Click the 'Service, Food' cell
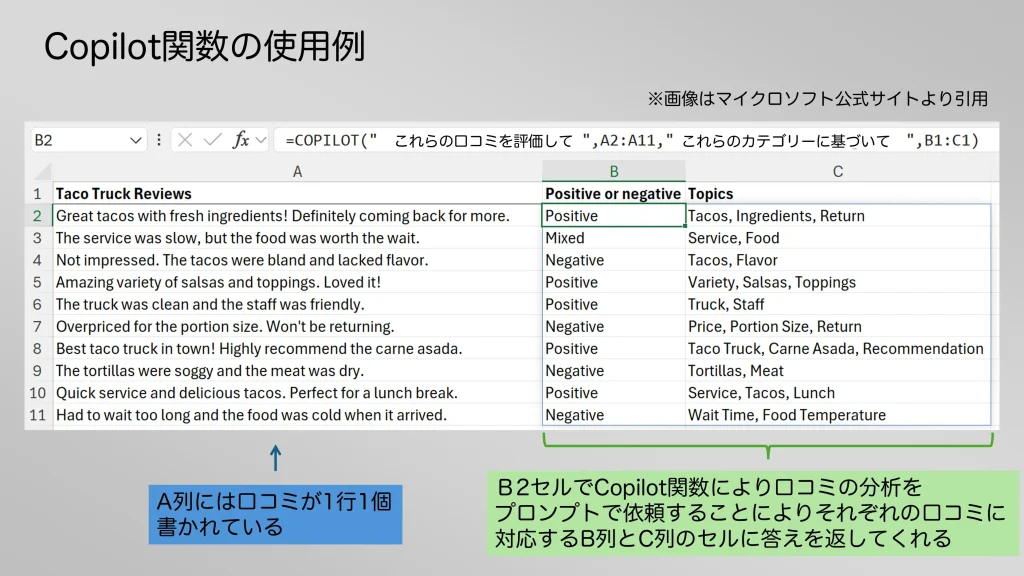Viewport: 1024px width, 576px height. 838,238
